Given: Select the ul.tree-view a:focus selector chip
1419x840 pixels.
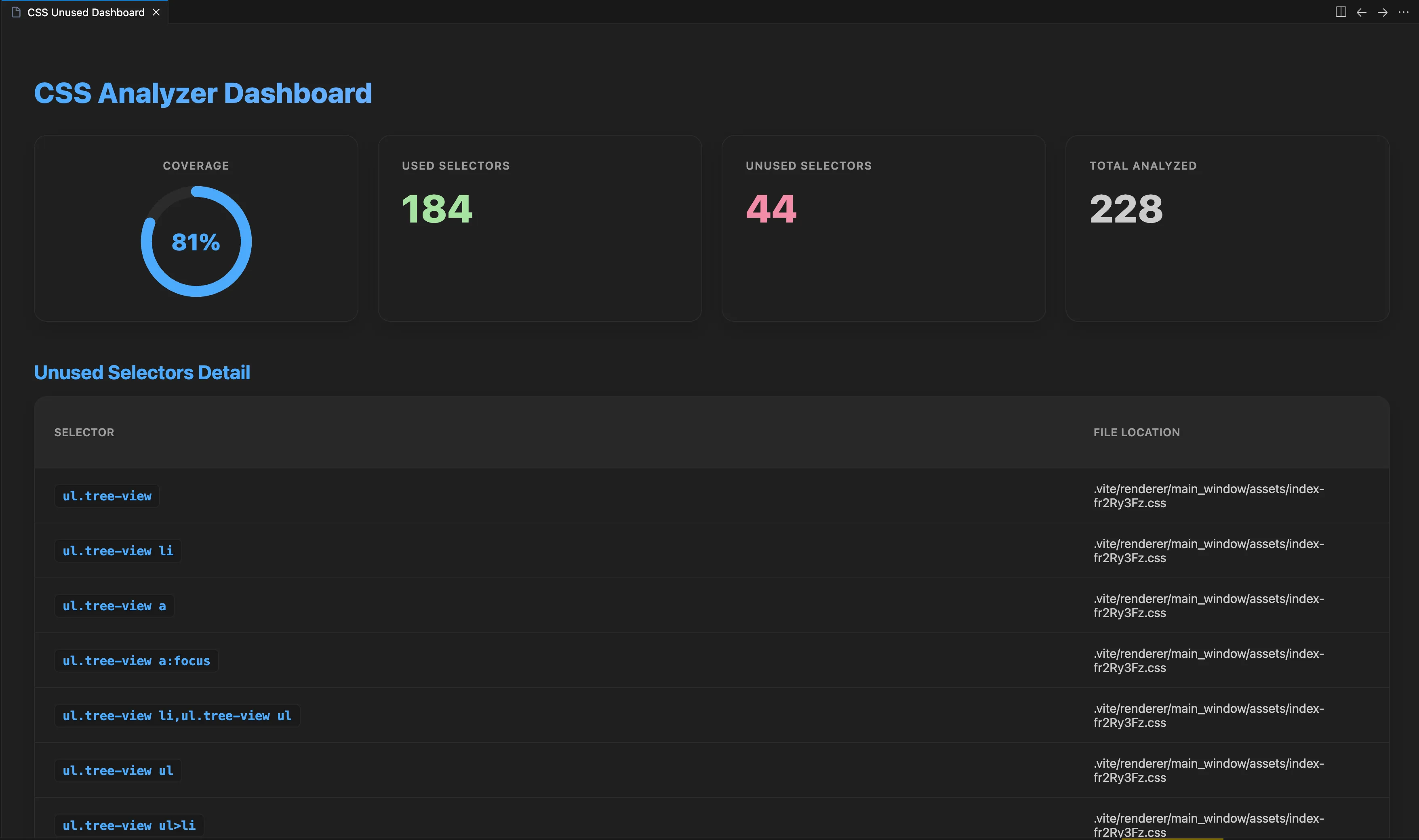Looking at the screenshot, I should (x=137, y=661).
